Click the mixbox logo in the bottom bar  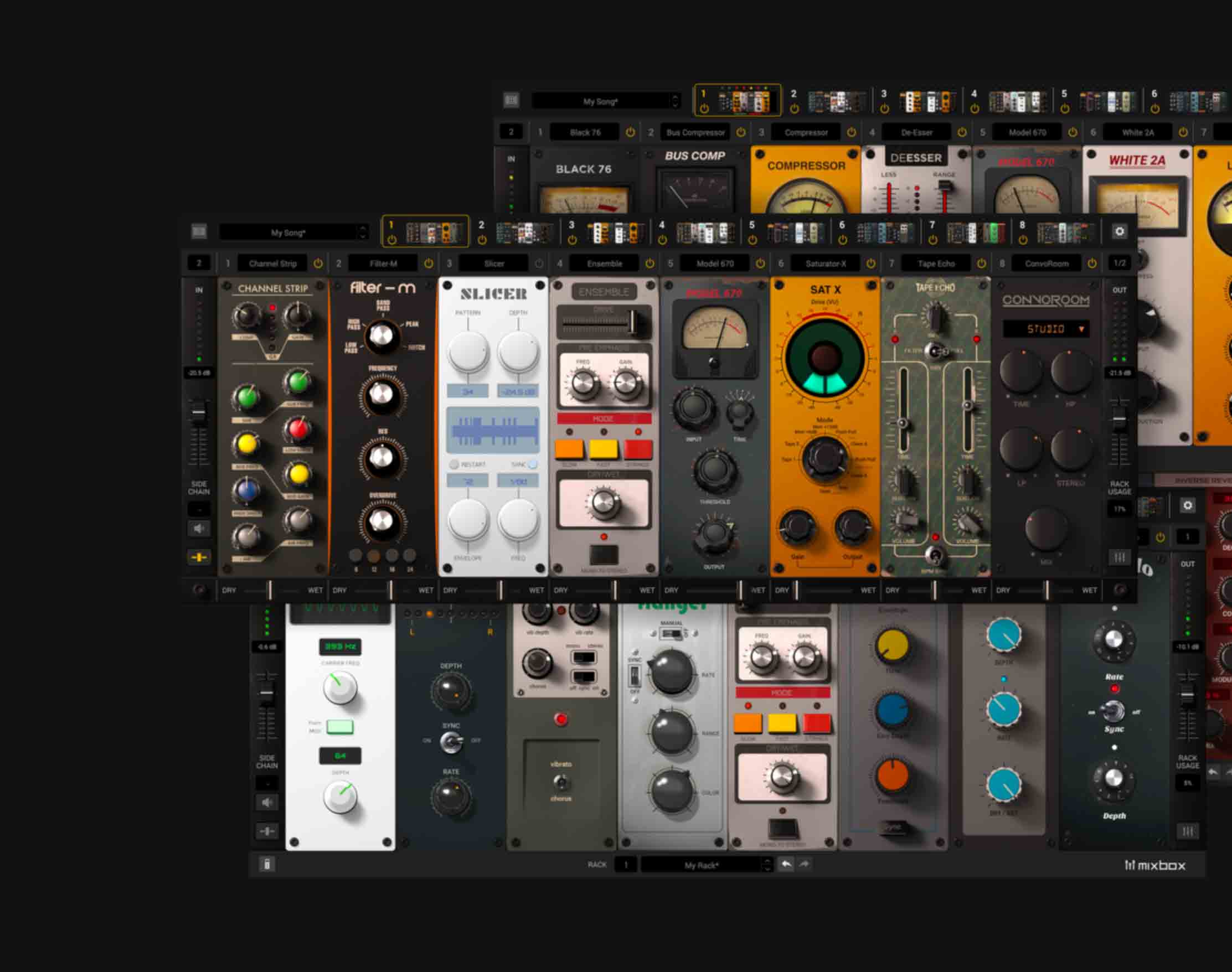(1155, 865)
